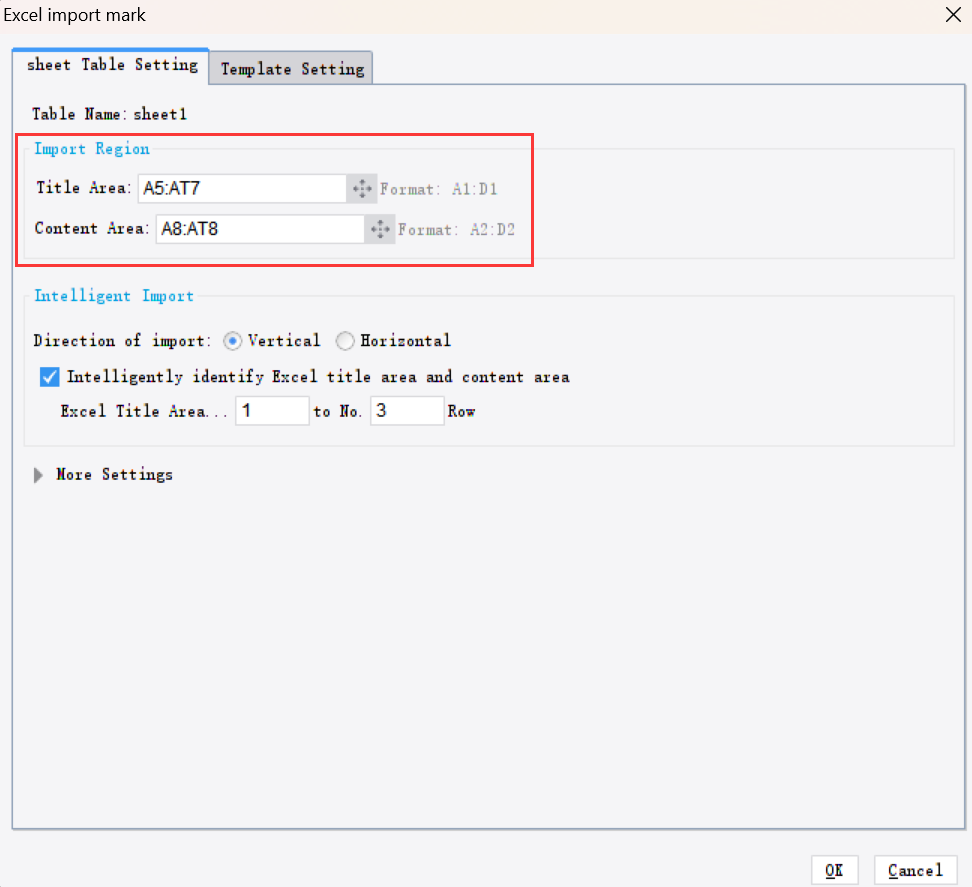Click the Excel Title Area start row field

click(272, 410)
